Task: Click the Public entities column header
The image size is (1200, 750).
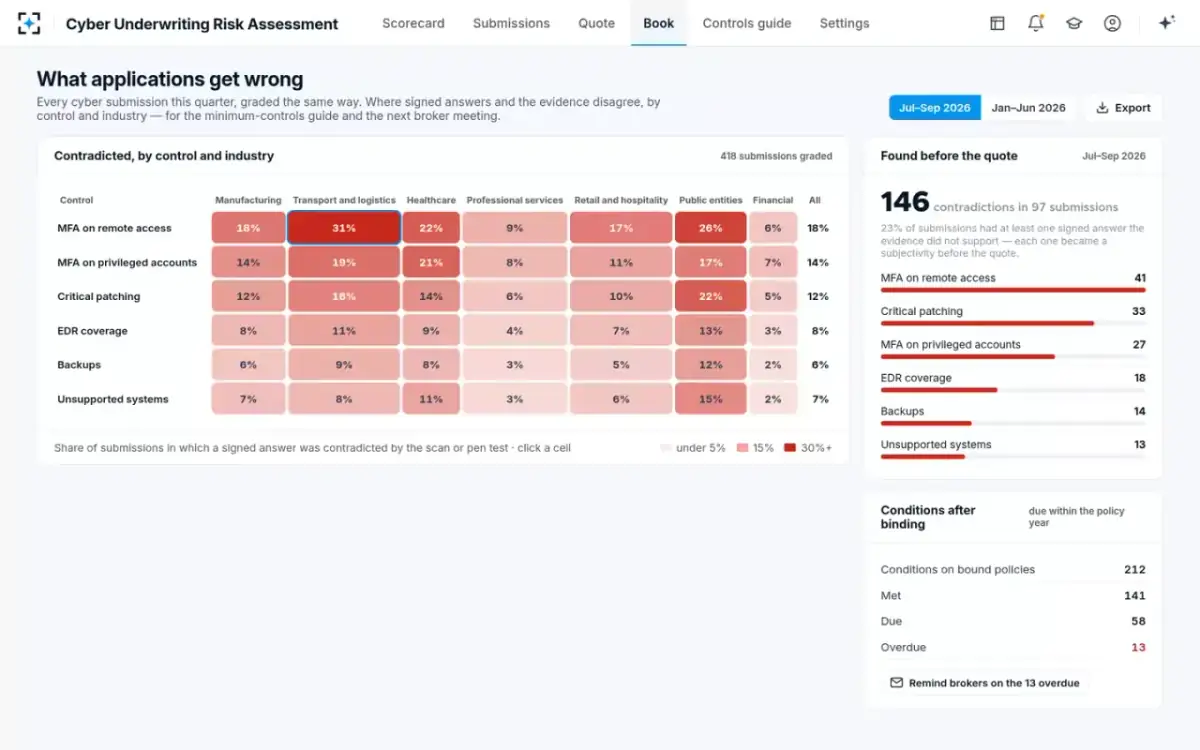Action: coord(710,200)
